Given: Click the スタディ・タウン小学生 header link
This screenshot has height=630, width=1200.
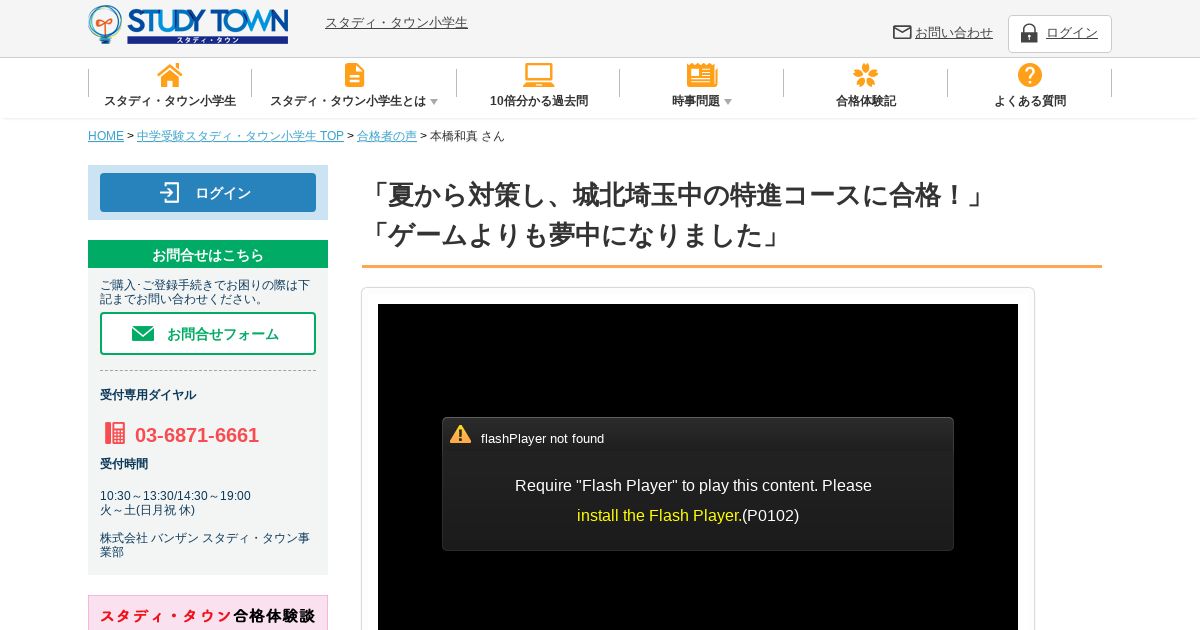Looking at the screenshot, I should coord(396,22).
